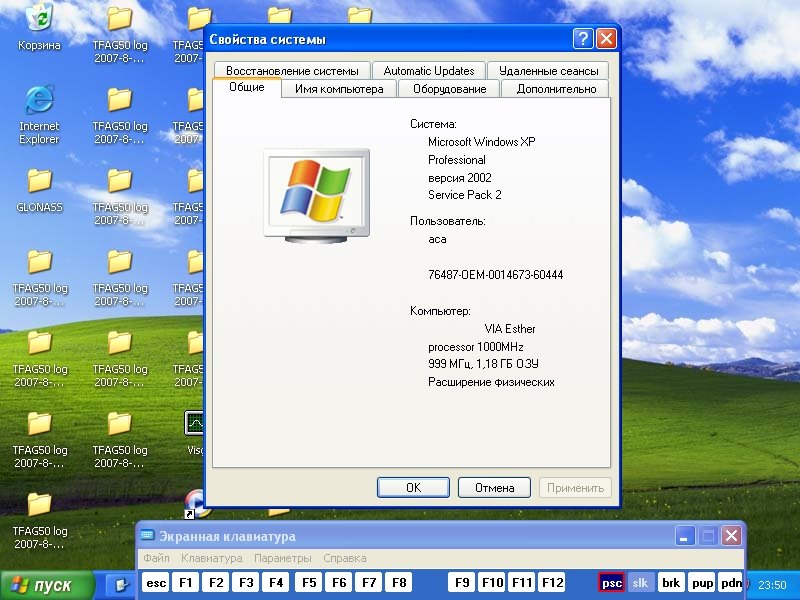This screenshot has height=600, width=800.
Task: Click the psc print screen key
Action: pyautogui.click(x=611, y=583)
